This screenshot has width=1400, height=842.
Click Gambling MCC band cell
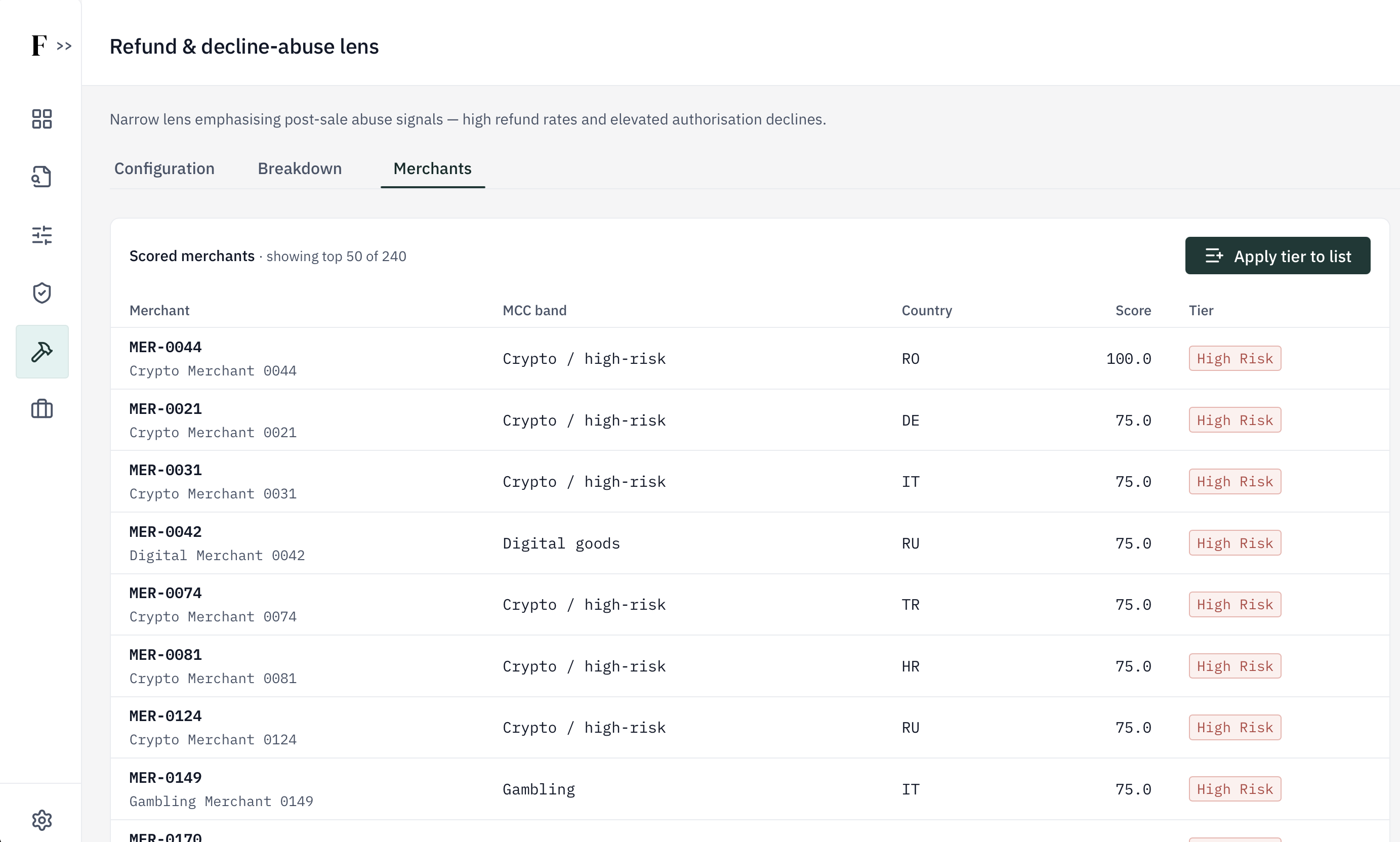539,789
